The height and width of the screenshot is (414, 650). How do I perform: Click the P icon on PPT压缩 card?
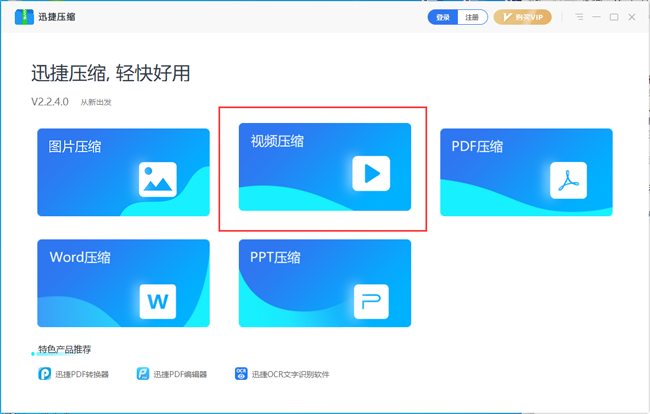(371, 301)
